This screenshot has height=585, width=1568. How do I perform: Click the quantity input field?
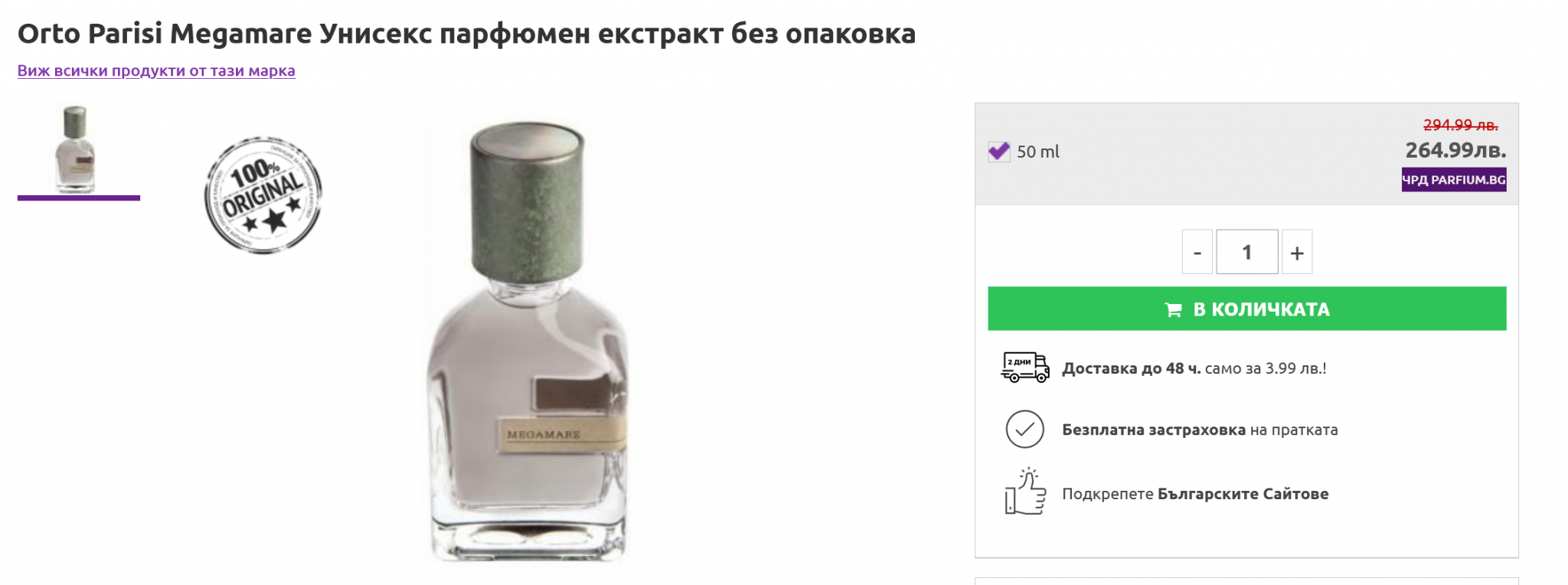[1246, 252]
